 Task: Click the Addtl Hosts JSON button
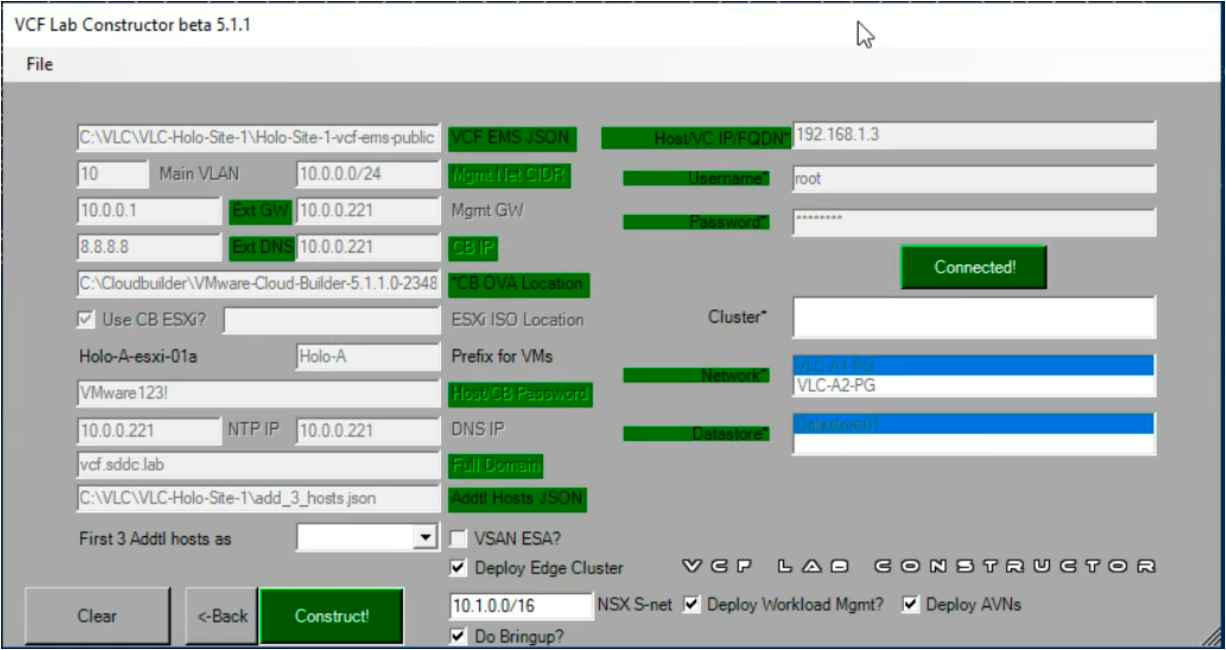point(517,498)
